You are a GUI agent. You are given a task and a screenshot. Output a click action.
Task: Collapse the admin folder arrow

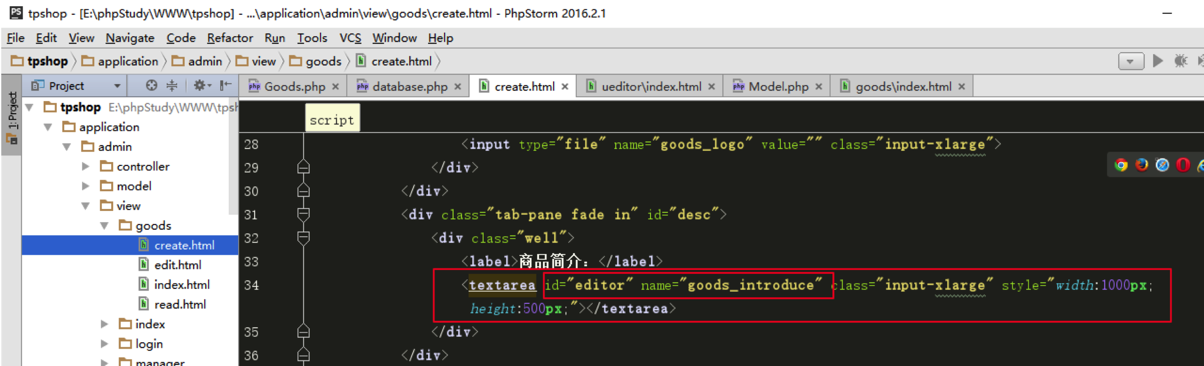pyautogui.click(x=68, y=147)
